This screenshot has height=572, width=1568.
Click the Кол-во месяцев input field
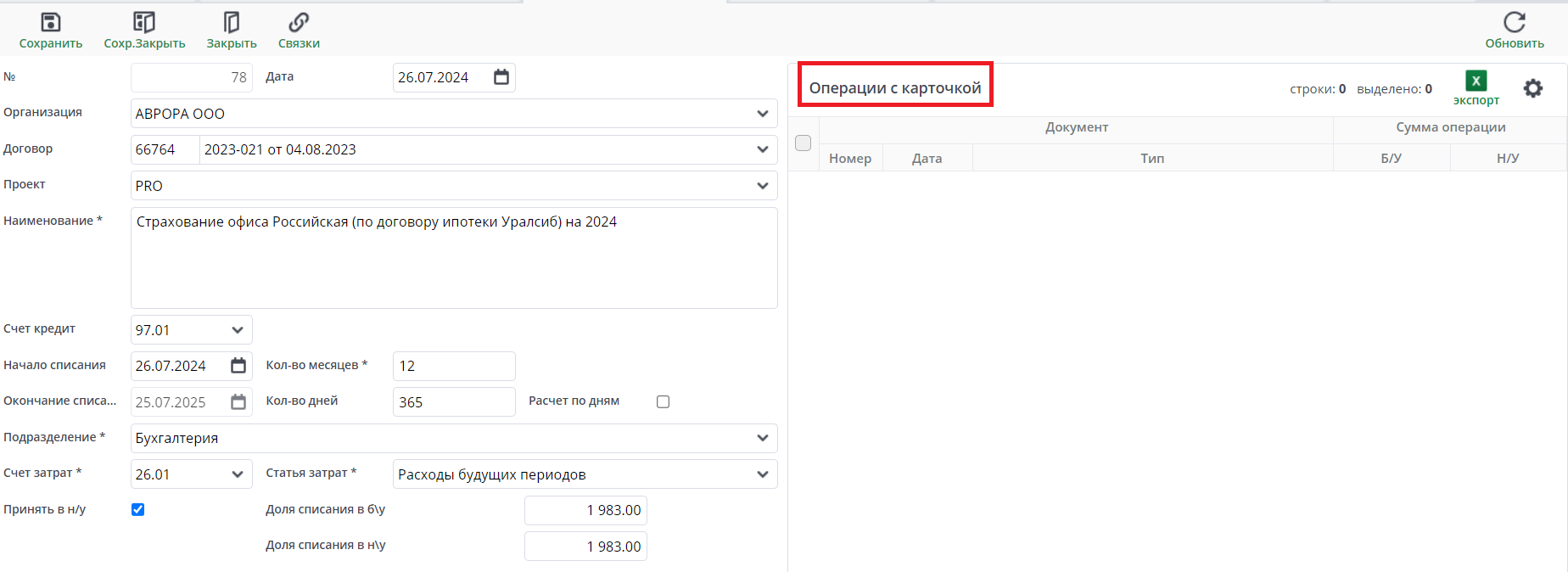[454, 366]
